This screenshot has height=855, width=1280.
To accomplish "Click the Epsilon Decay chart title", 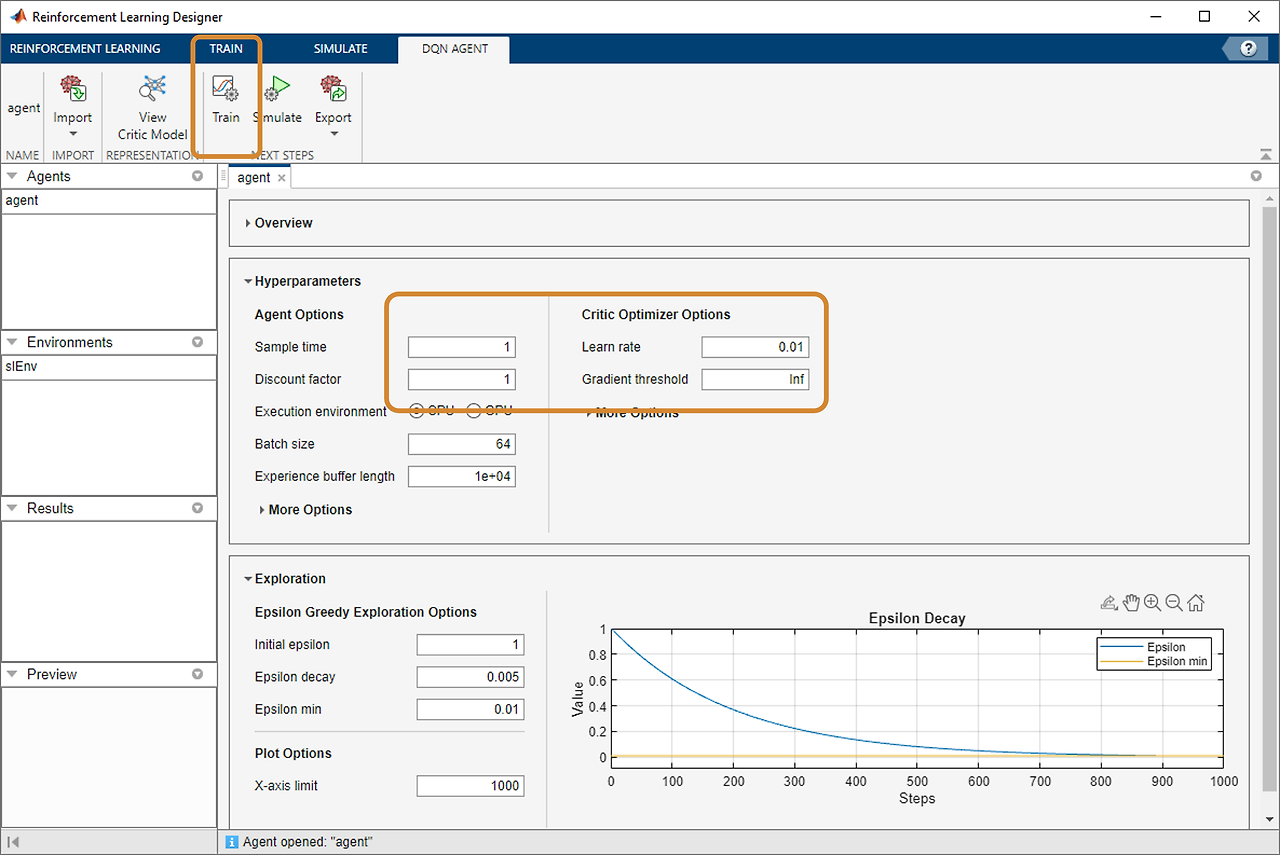I will click(917, 618).
